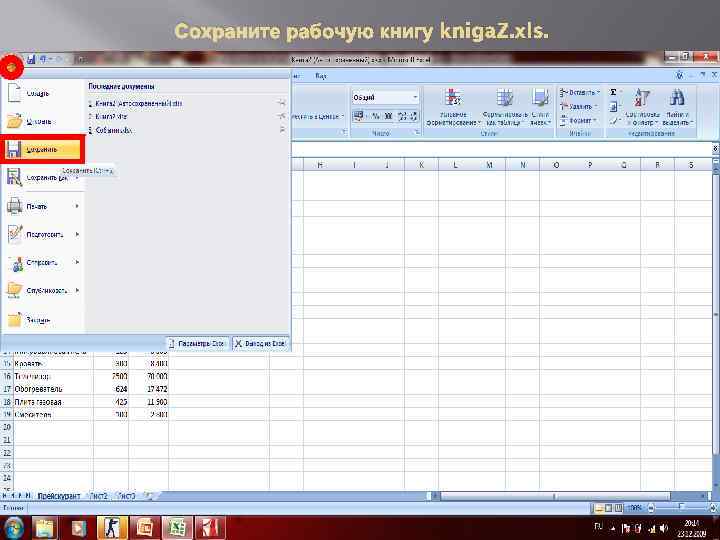Open Найти и выделить binoculars menu

pyautogui.click(x=677, y=107)
